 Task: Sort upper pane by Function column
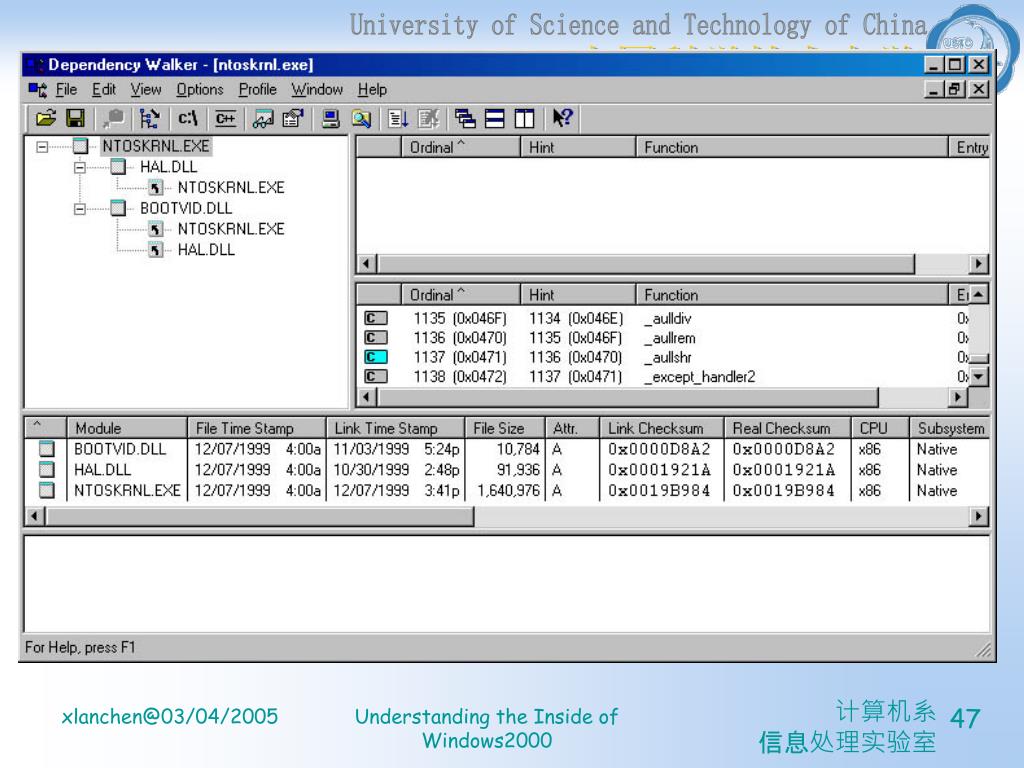792,148
